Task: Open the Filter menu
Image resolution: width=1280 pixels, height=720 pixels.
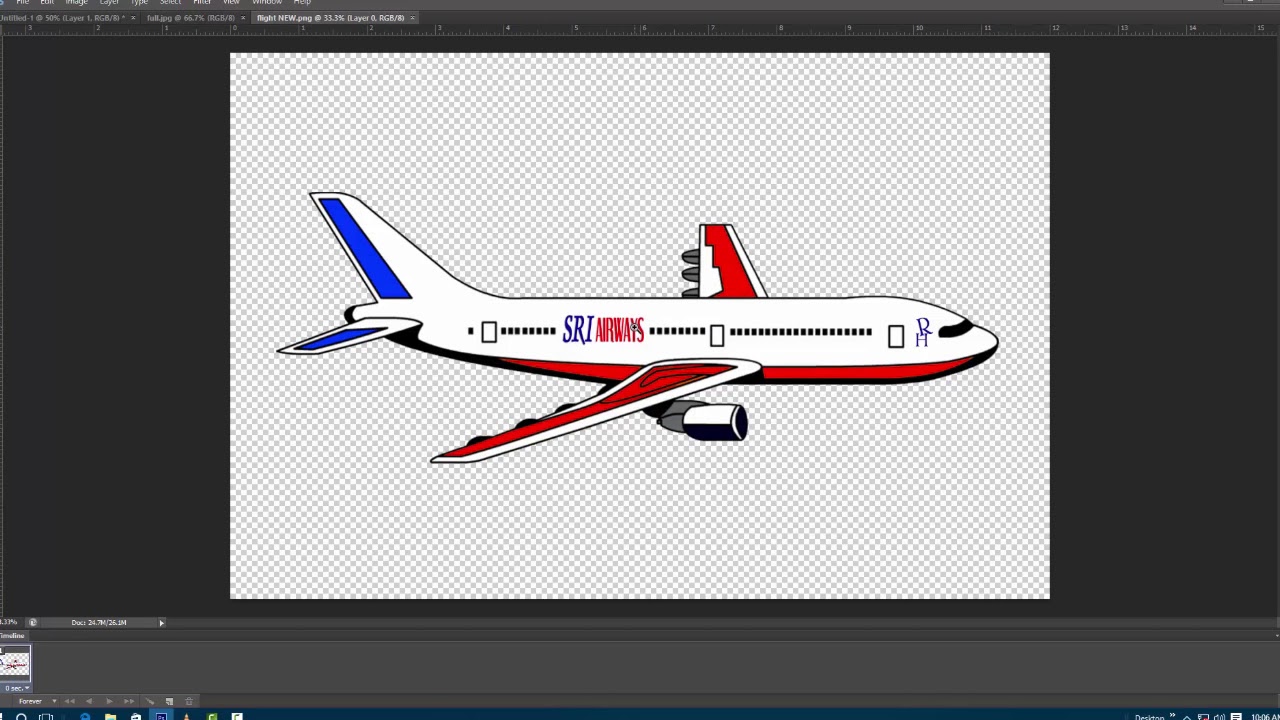Action: tap(202, 2)
